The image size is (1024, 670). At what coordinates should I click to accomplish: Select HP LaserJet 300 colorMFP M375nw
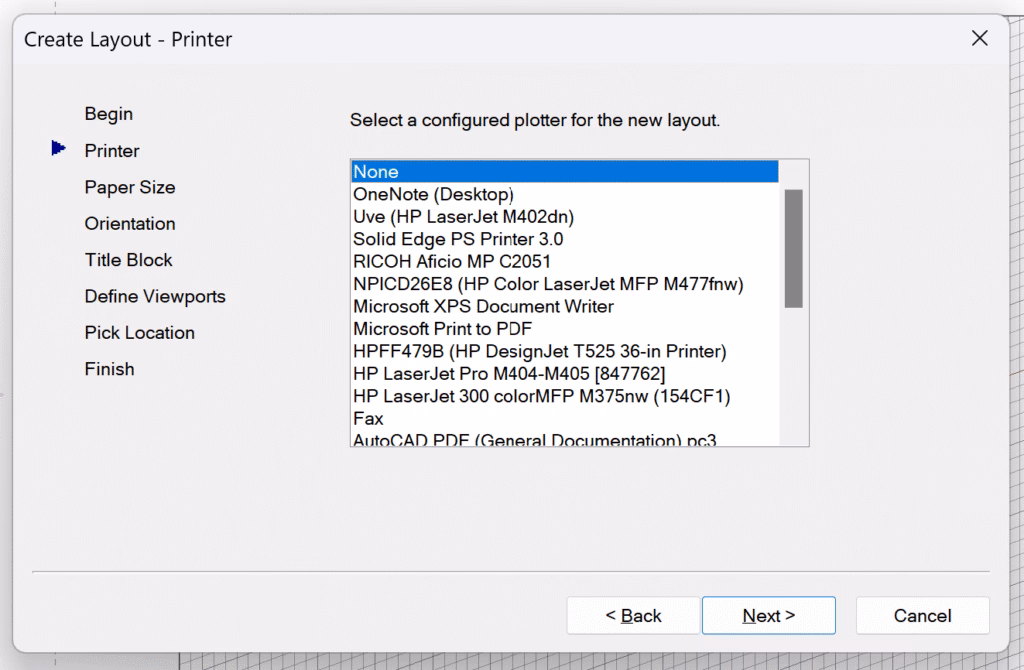tap(565, 396)
